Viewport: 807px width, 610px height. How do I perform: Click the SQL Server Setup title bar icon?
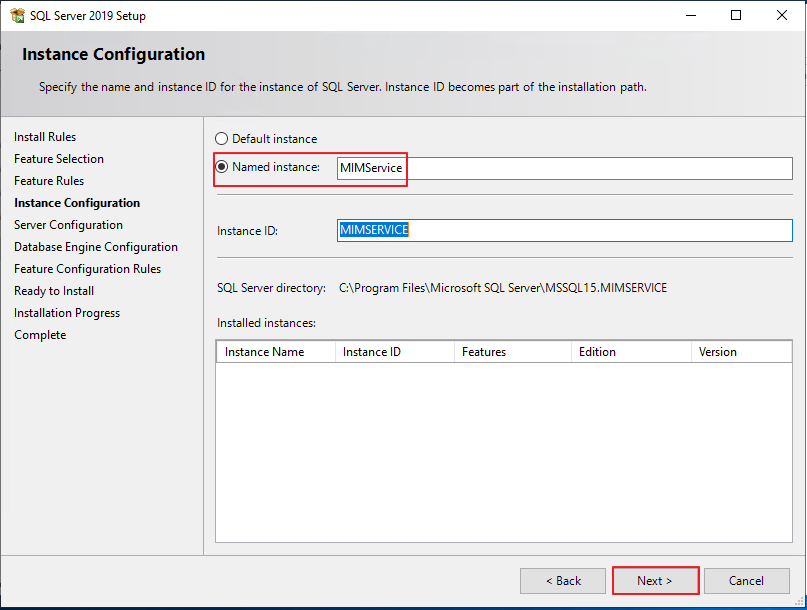(x=17, y=15)
